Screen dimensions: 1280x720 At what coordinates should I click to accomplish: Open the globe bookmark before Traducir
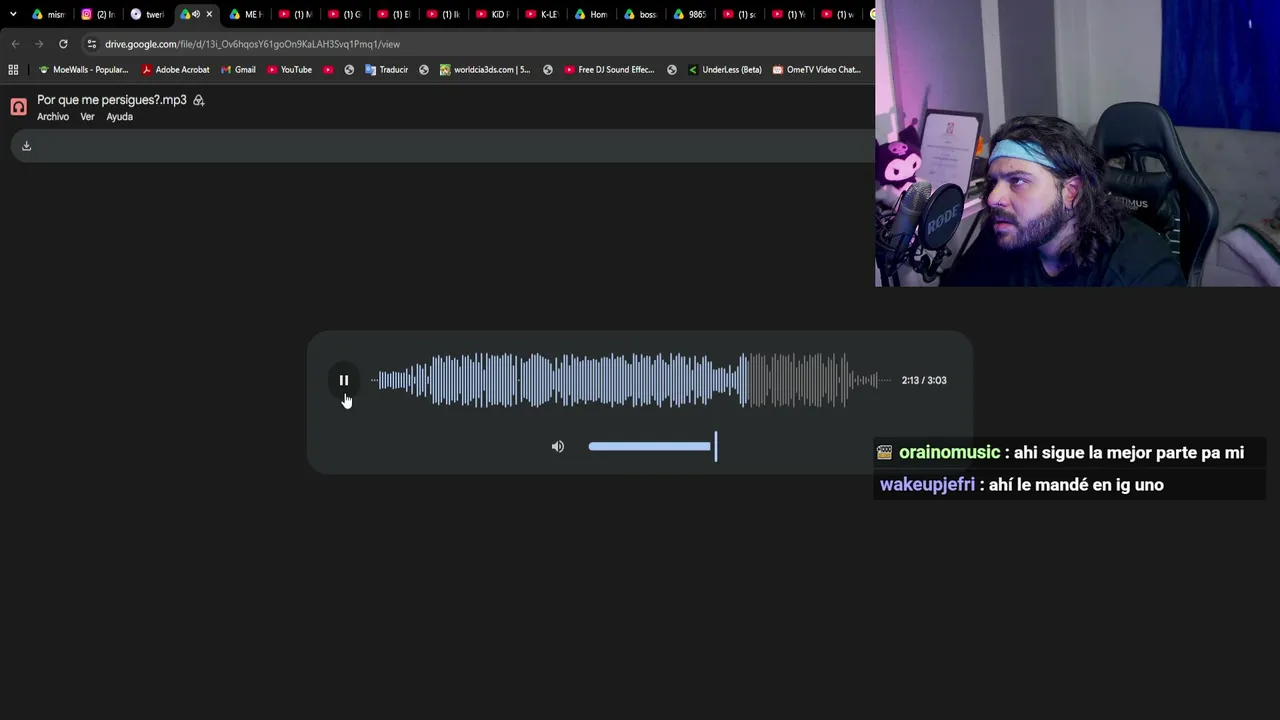pos(349,70)
